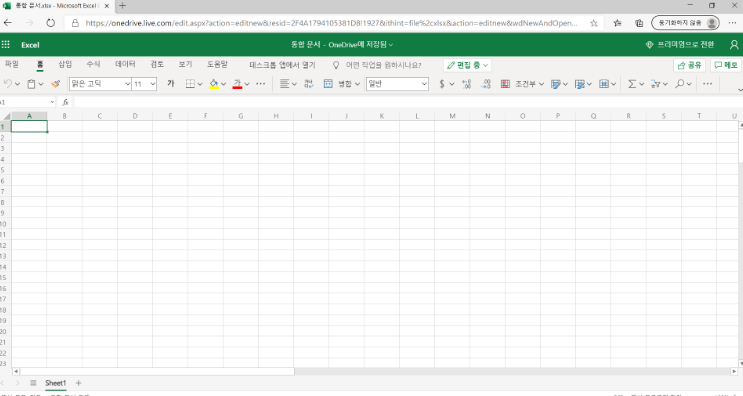The width and height of the screenshot is (743, 396).
Task: Open a new browser tab
Action: pyautogui.click(x=122, y=6)
